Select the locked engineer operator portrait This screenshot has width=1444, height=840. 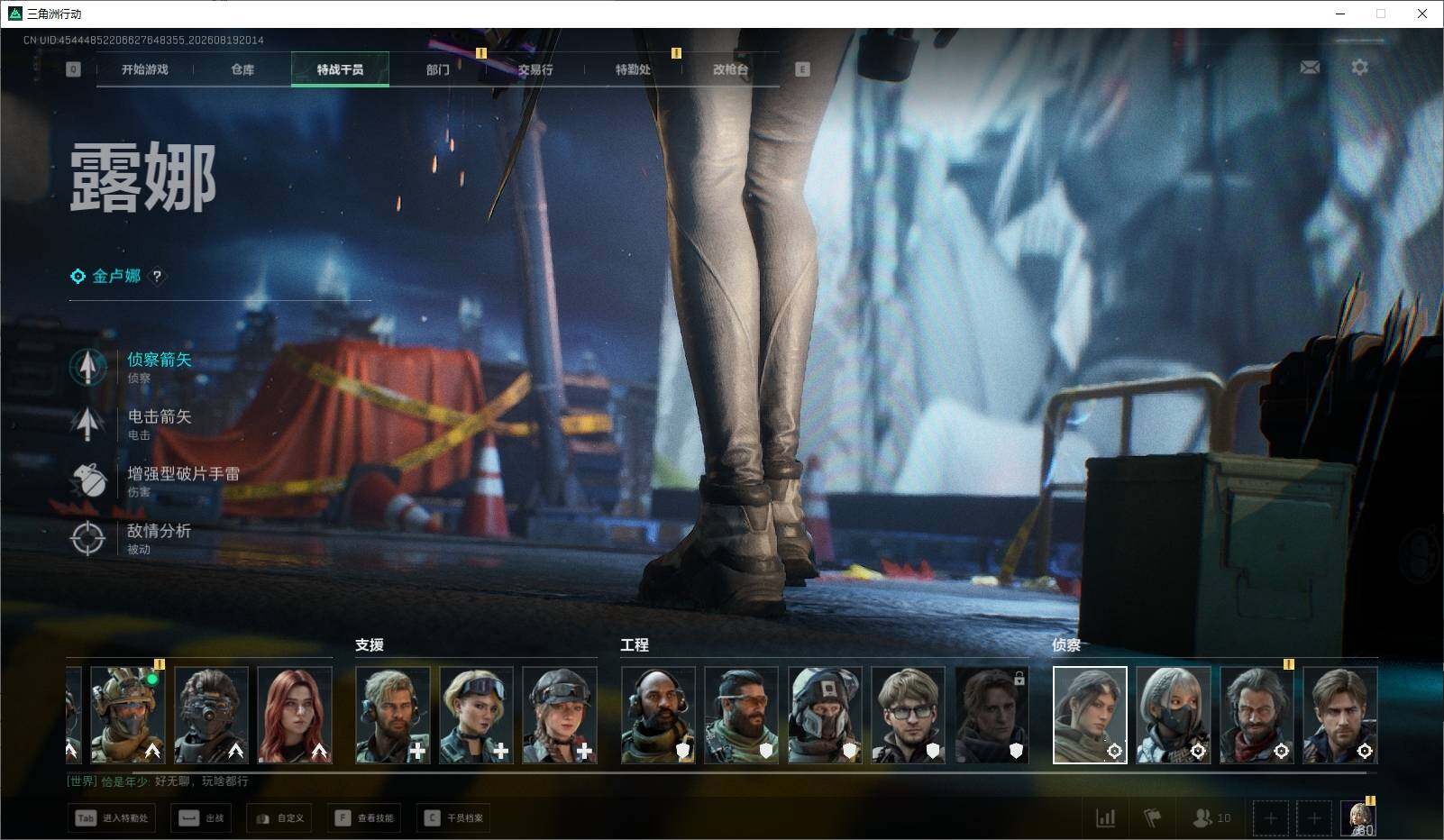click(x=992, y=715)
